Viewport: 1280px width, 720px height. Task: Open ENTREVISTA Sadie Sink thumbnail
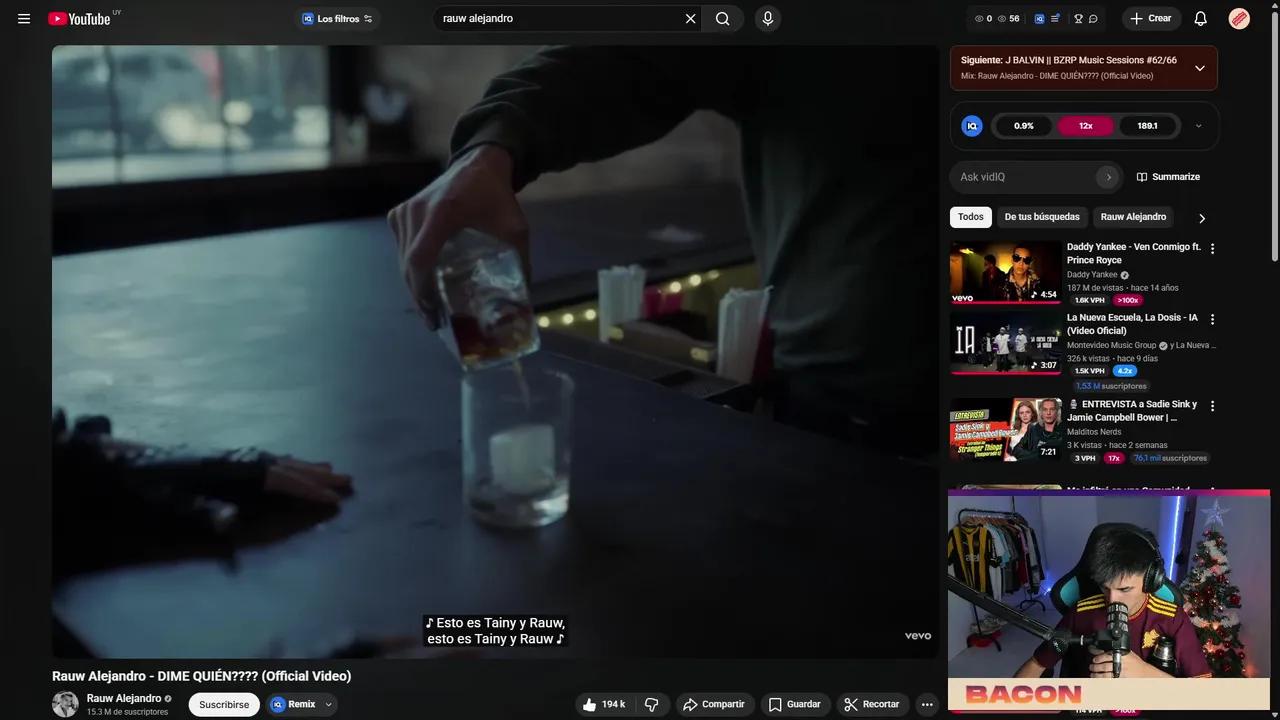click(x=1006, y=430)
